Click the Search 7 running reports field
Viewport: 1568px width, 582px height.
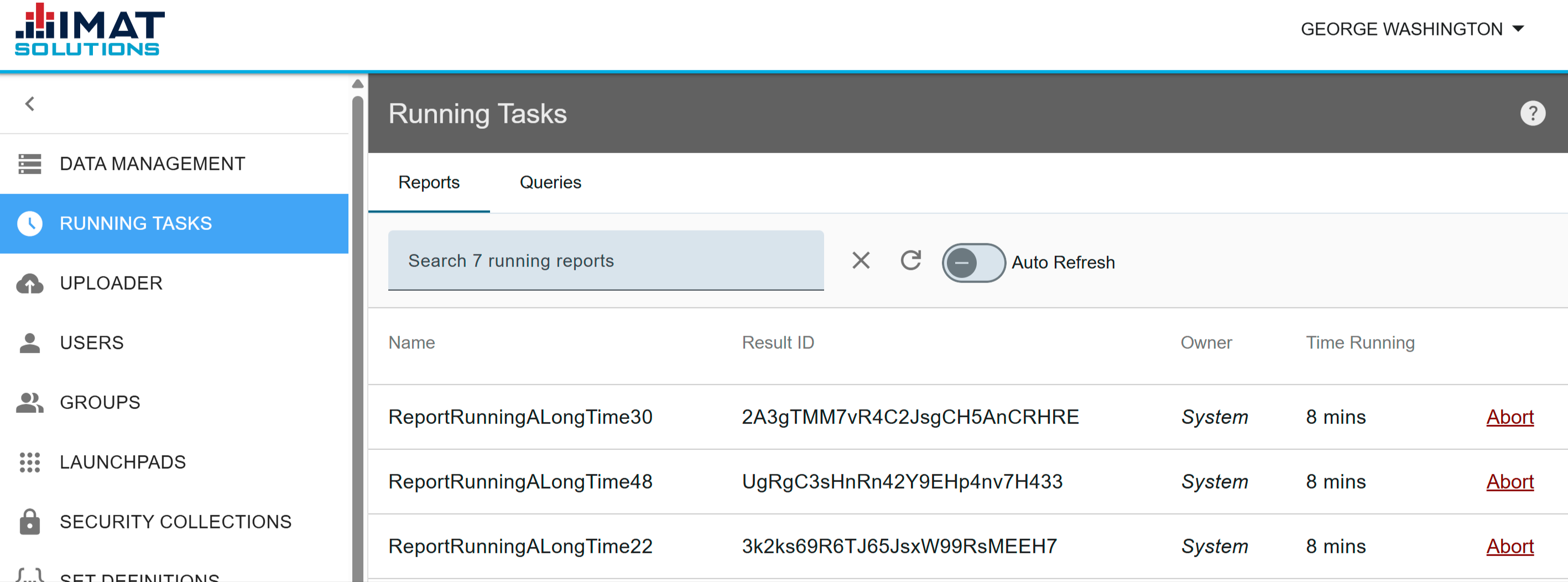[606, 260]
